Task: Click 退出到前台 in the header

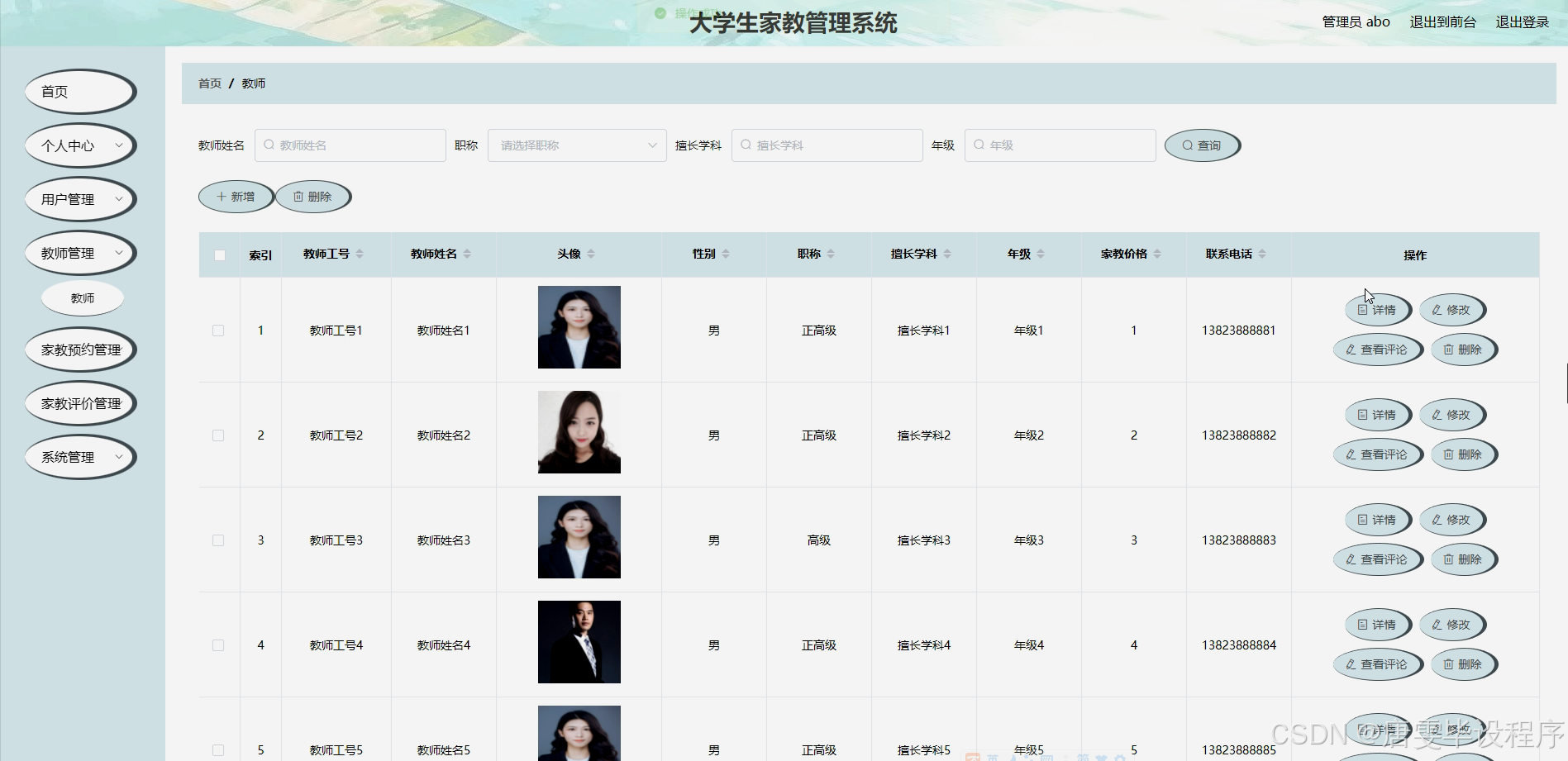Action: pos(1442,22)
